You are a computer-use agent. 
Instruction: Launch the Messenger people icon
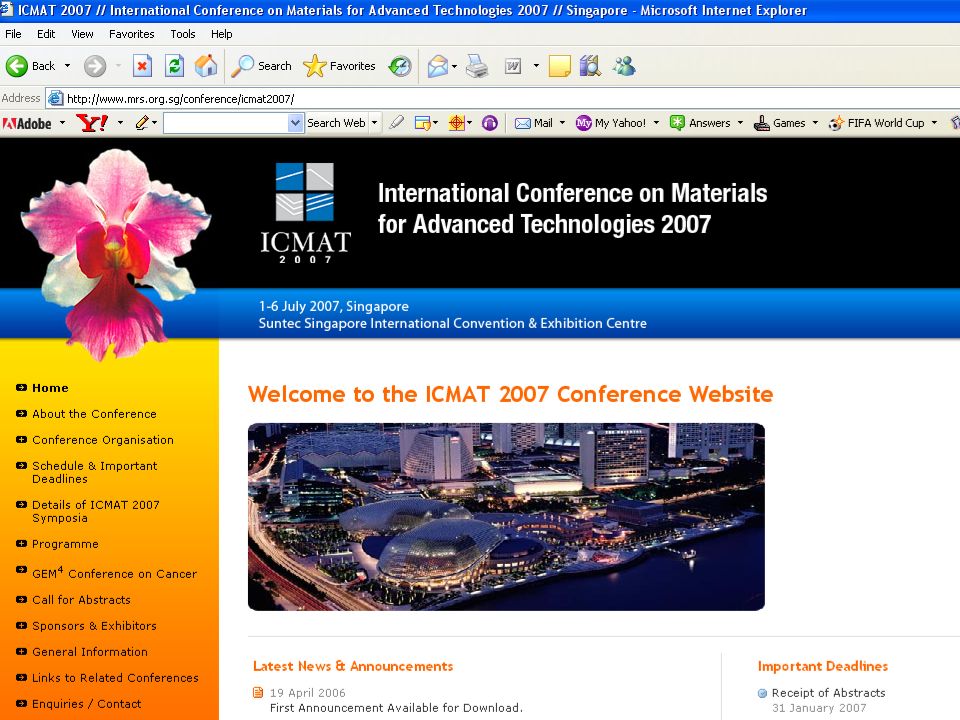(x=624, y=66)
